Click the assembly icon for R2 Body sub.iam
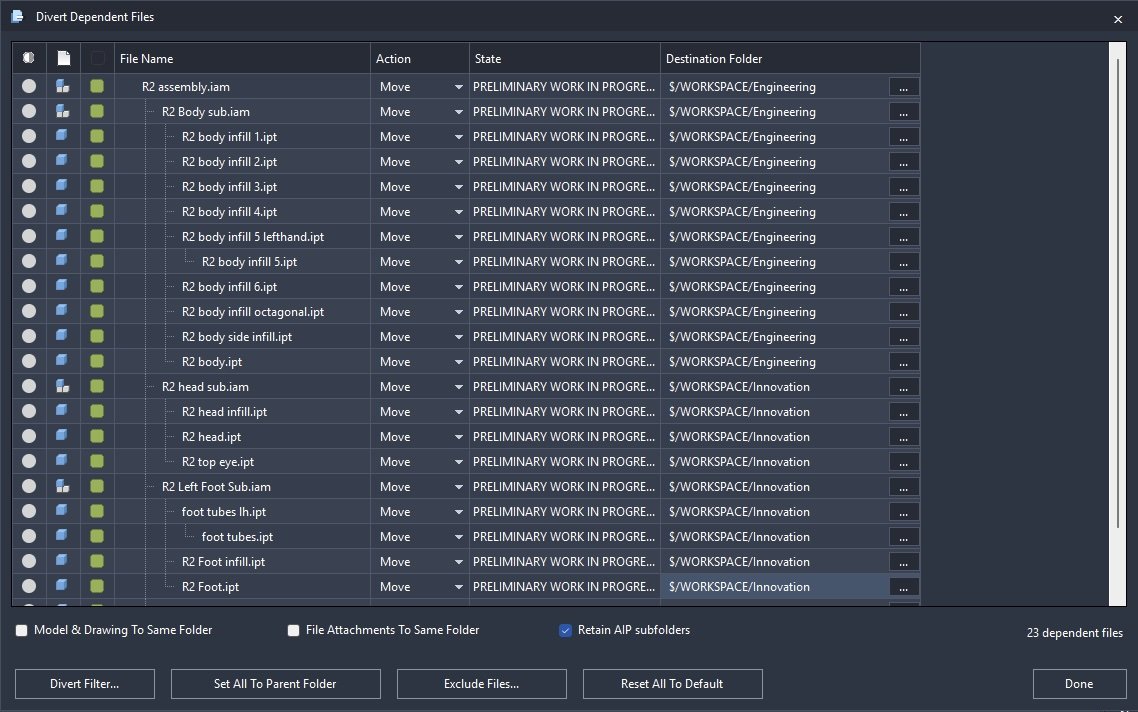This screenshot has height=712, width=1138. coord(62,112)
